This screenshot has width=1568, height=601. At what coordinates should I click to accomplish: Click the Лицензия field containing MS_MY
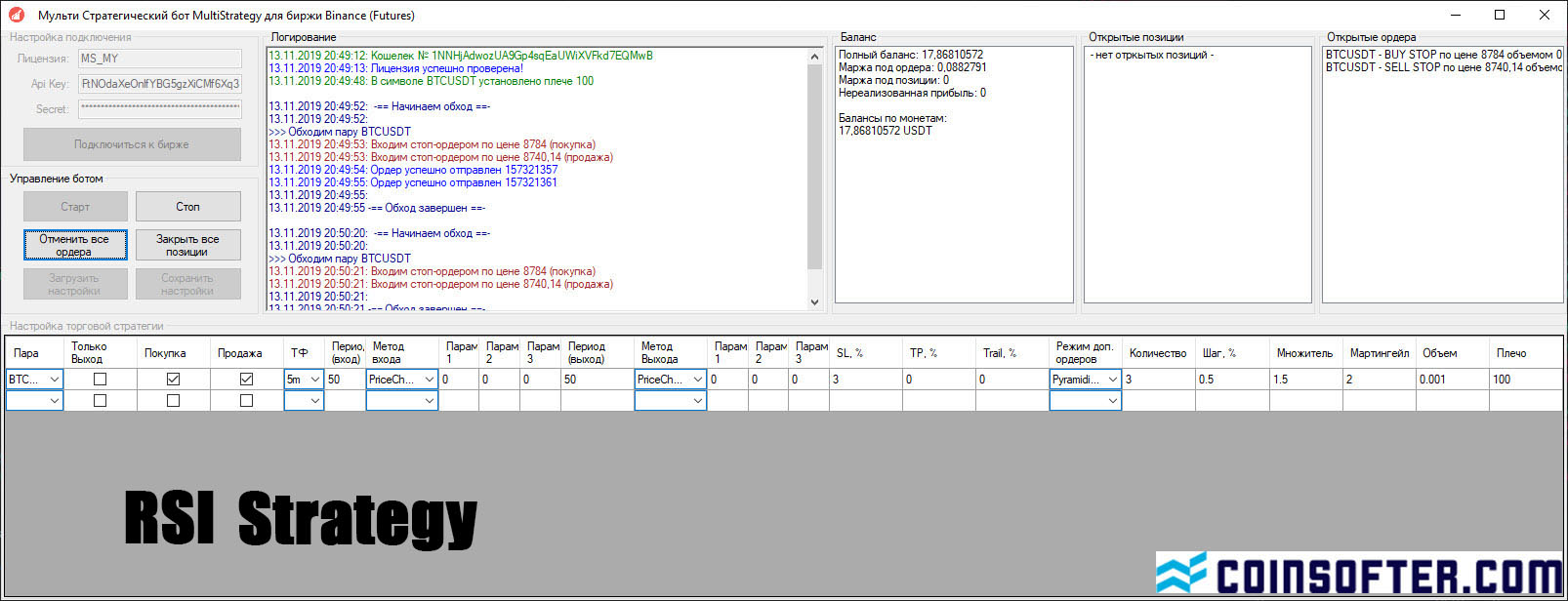click(160, 59)
